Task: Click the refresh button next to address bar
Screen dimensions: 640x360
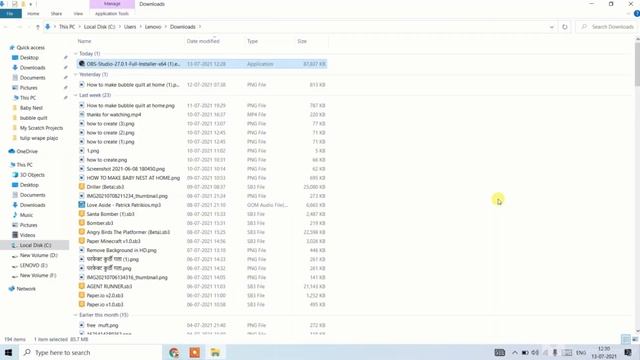Action: pyautogui.click(x=564, y=27)
